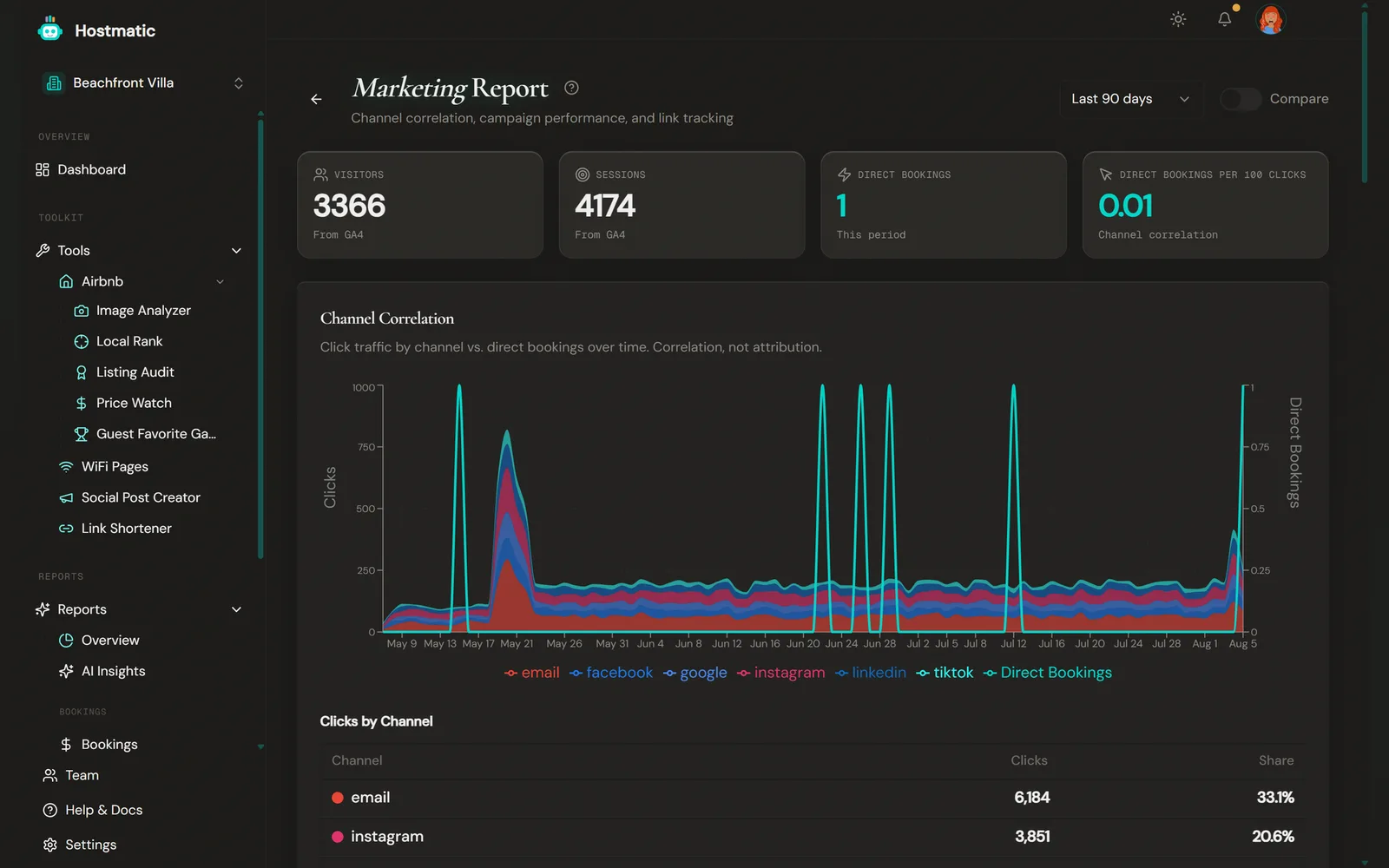
Task: Click the Listing Audit award icon
Action: pos(82,372)
